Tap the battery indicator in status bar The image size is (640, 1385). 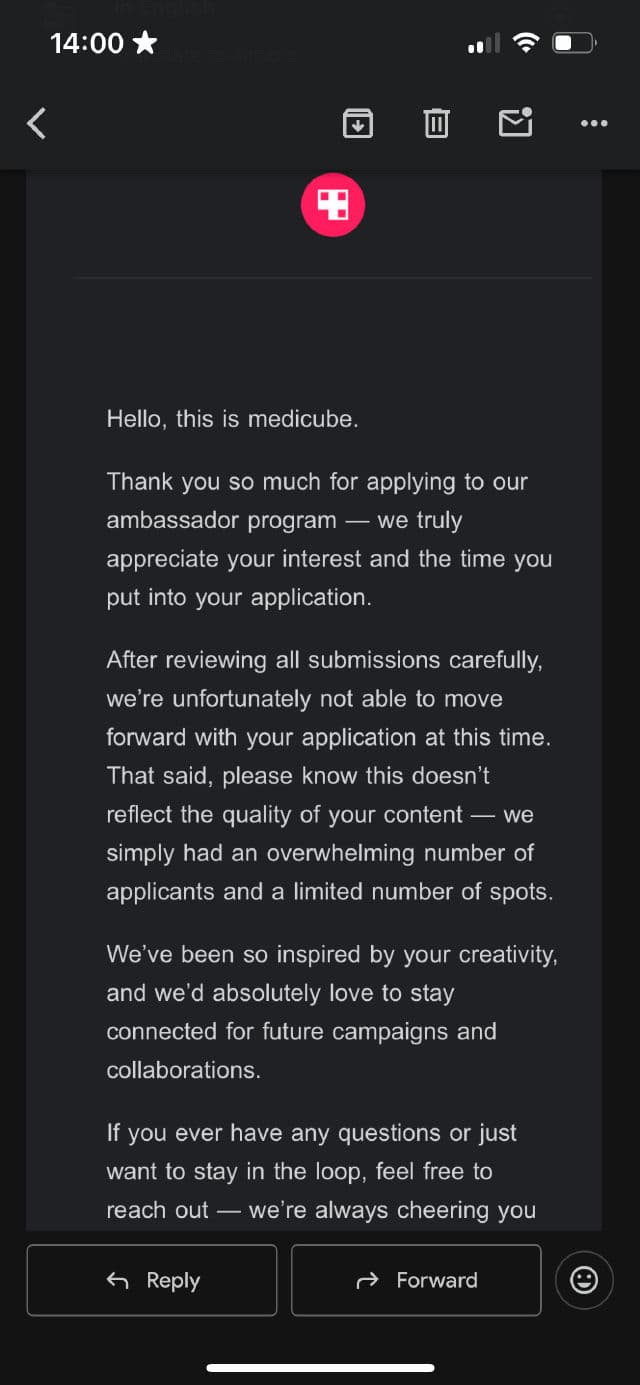[x=575, y=43]
